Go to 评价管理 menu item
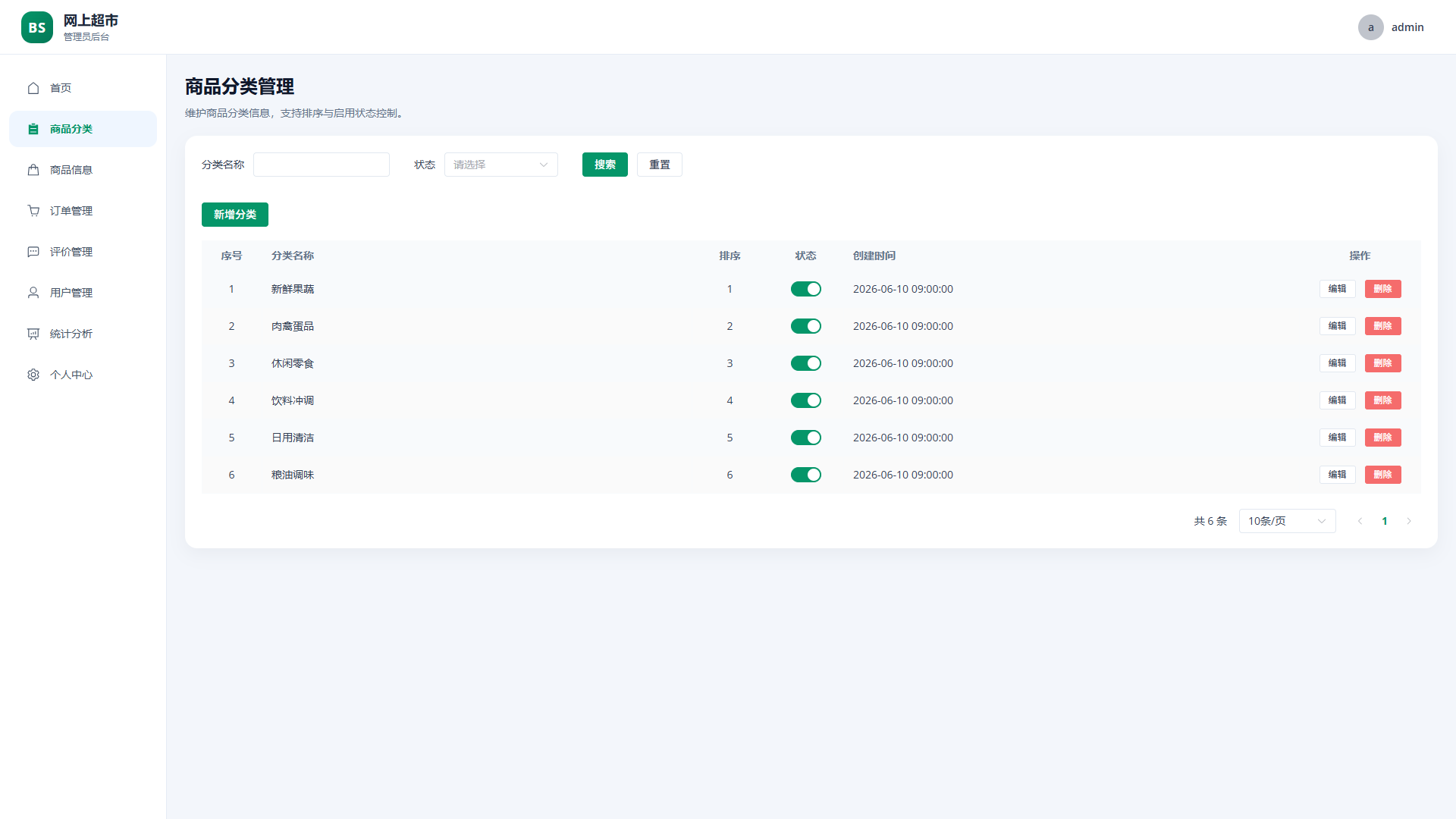This screenshot has height=819, width=1456. [x=83, y=252]
